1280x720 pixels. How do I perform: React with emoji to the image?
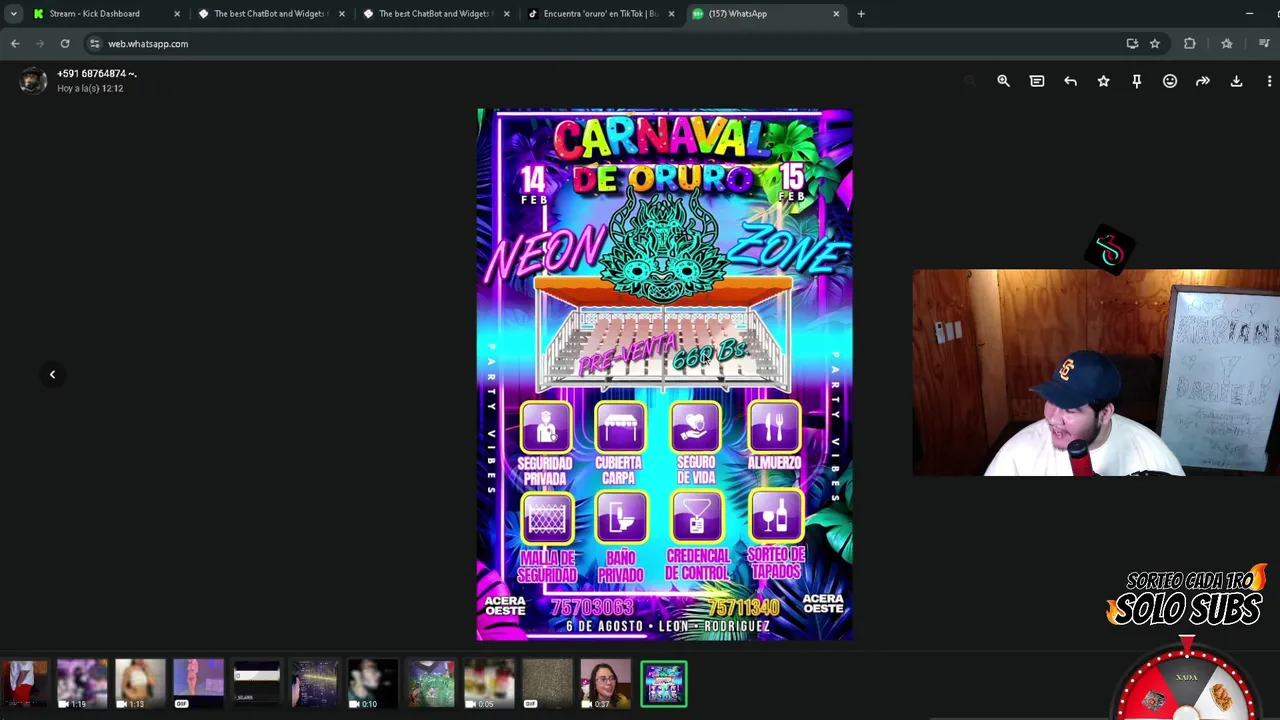pos(1170,81)
